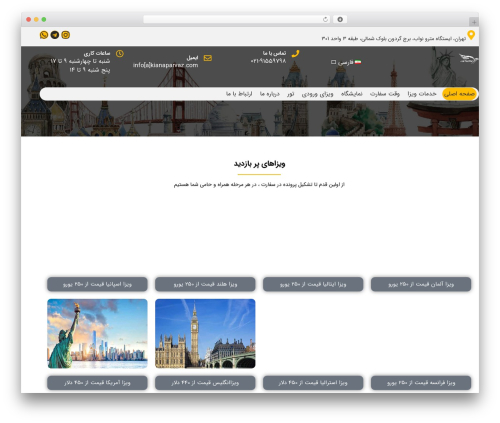The height and width of the screenshot is (423, 500).
Task: Open the درباره ما menu item
Action: click(270, 94)
